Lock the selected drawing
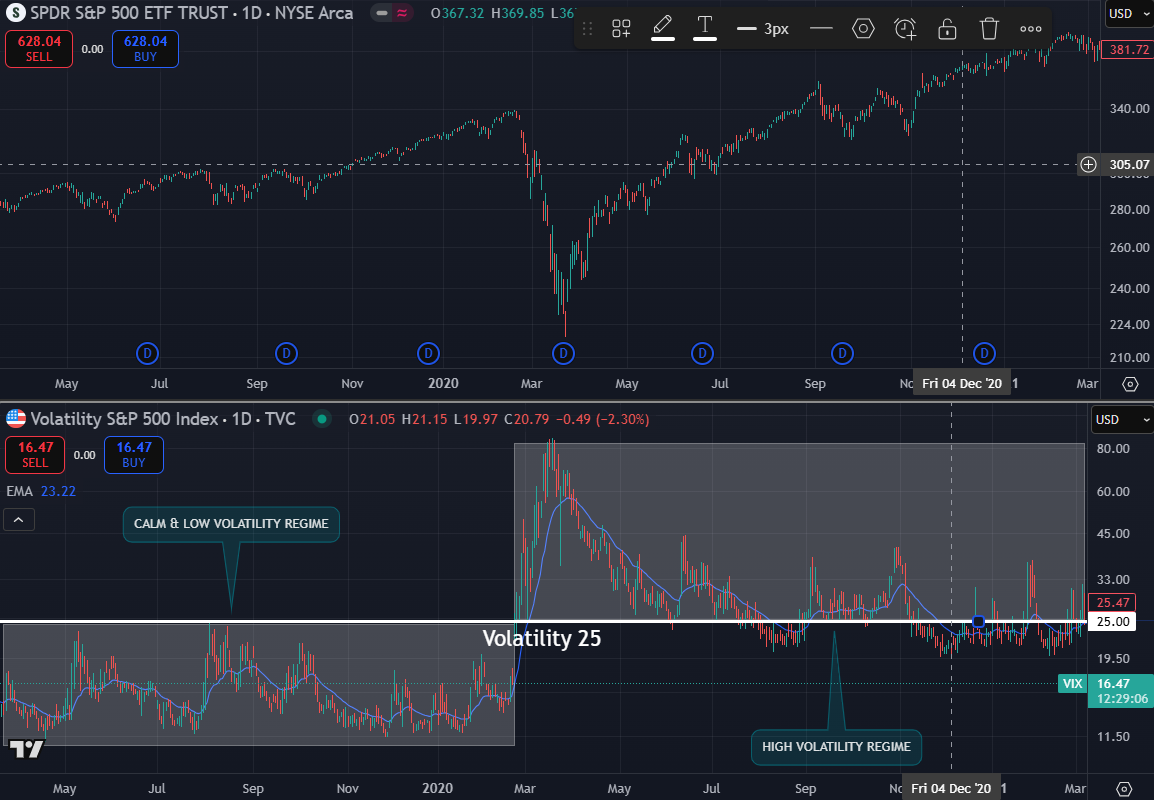The image size is (1154, 800). pos(947,29)
